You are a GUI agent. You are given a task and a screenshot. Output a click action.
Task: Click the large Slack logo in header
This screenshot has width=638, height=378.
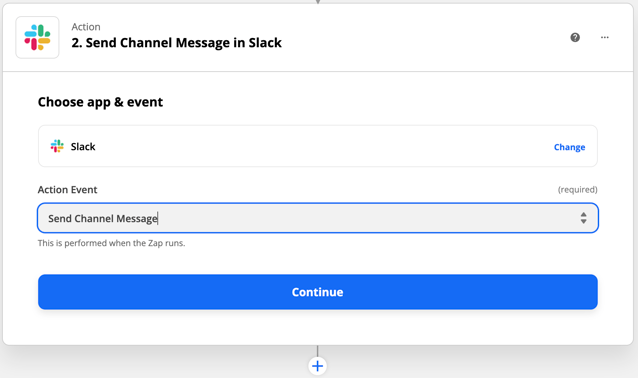coord(37,37)
